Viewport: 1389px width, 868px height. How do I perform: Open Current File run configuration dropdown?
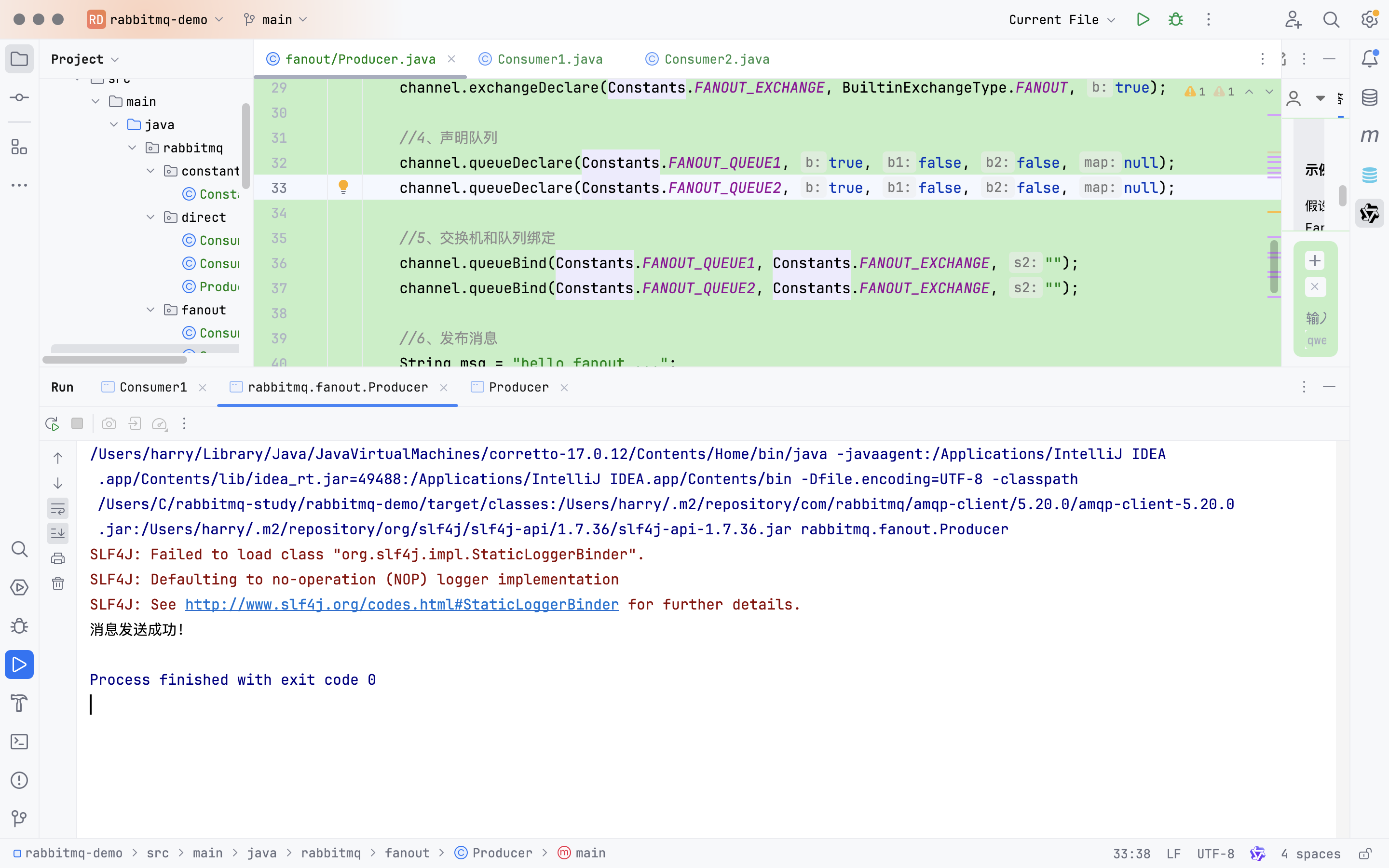[1062, 19]
